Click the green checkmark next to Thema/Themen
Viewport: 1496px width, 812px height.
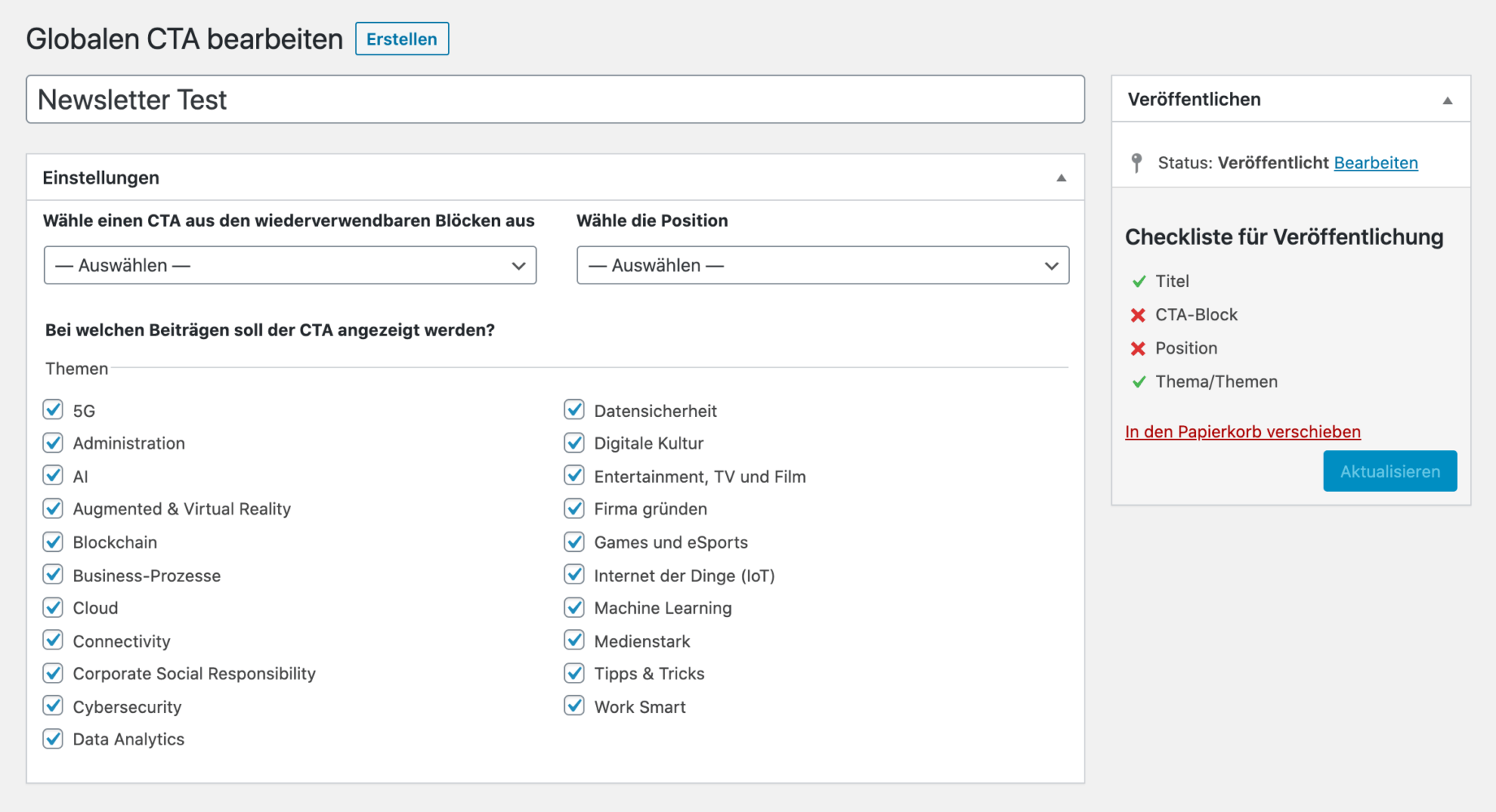pyautogui.click(x=1137, y=381)
